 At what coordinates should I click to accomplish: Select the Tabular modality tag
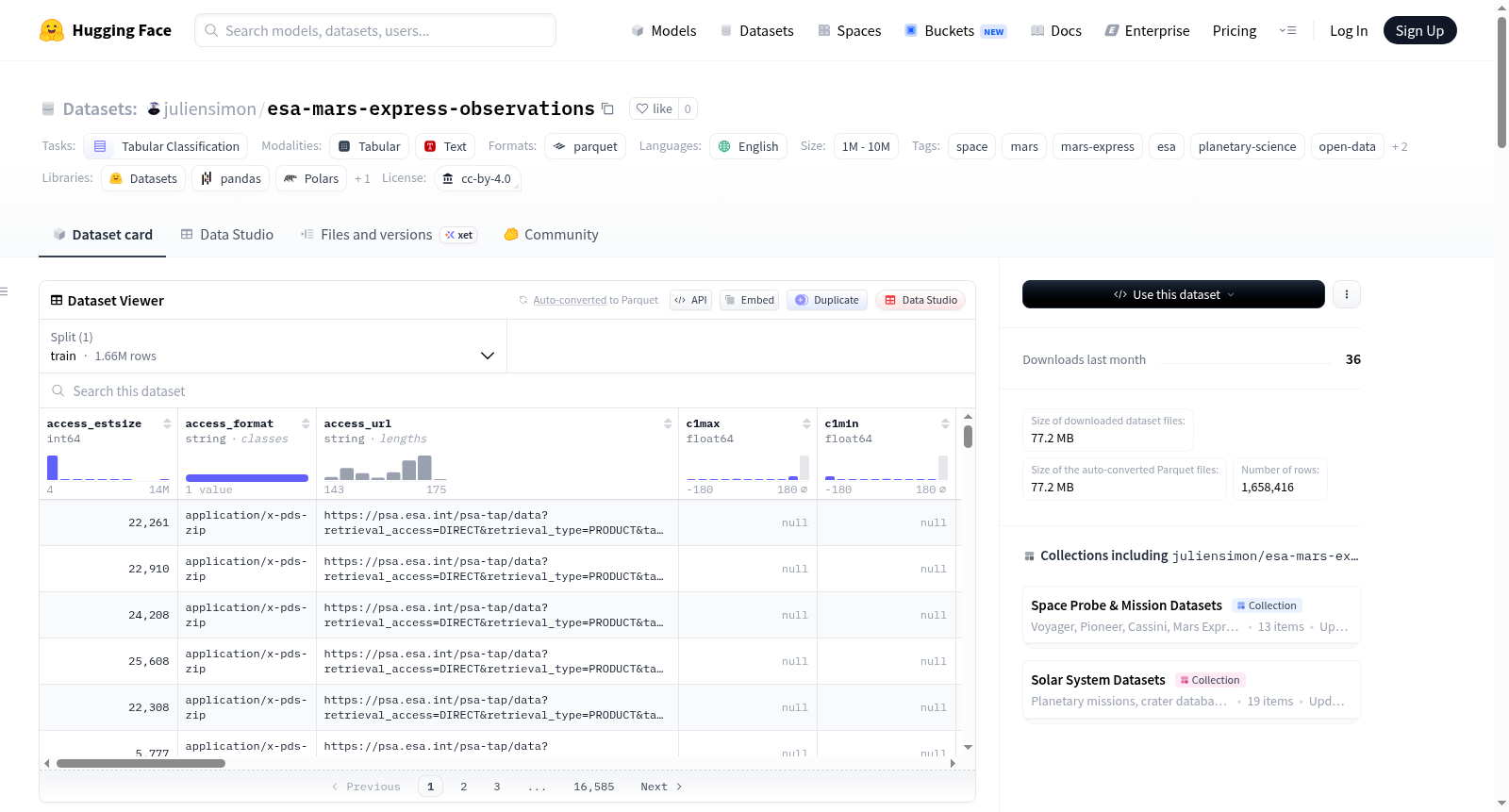pos(370,146)
